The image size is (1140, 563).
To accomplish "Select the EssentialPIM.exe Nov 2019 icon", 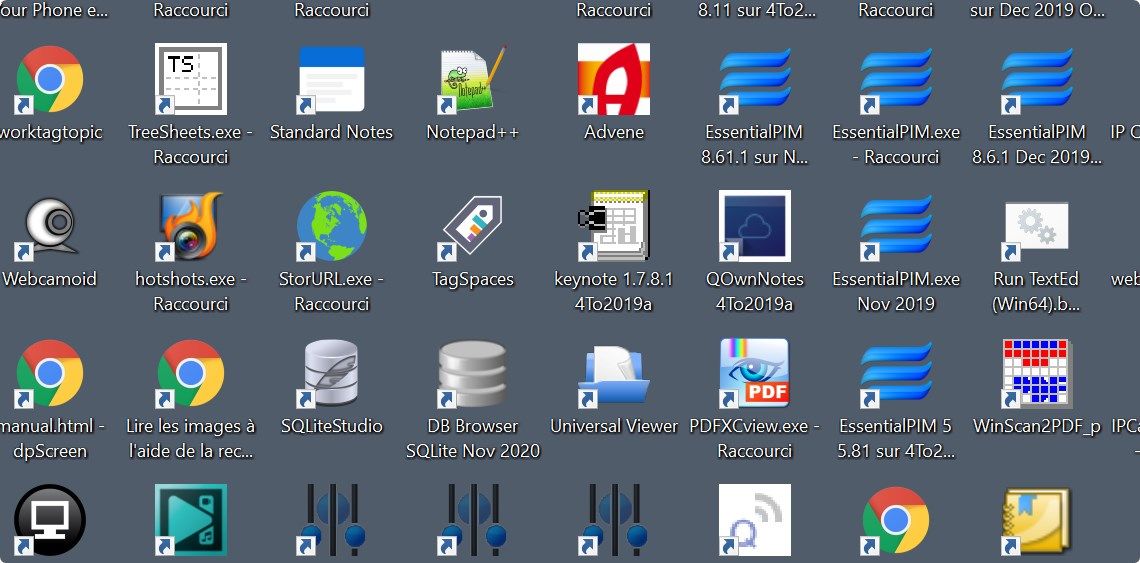I will tap(896, 226).
